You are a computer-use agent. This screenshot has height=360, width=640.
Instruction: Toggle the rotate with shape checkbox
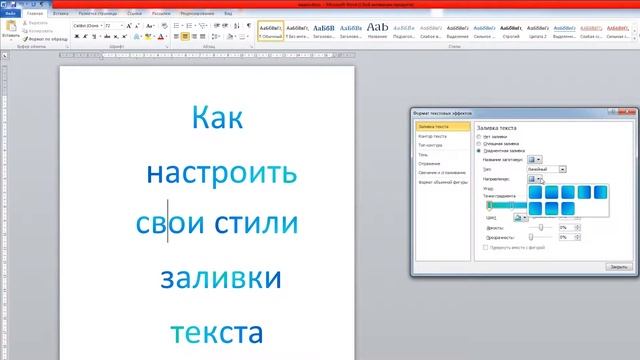(485, 247)
